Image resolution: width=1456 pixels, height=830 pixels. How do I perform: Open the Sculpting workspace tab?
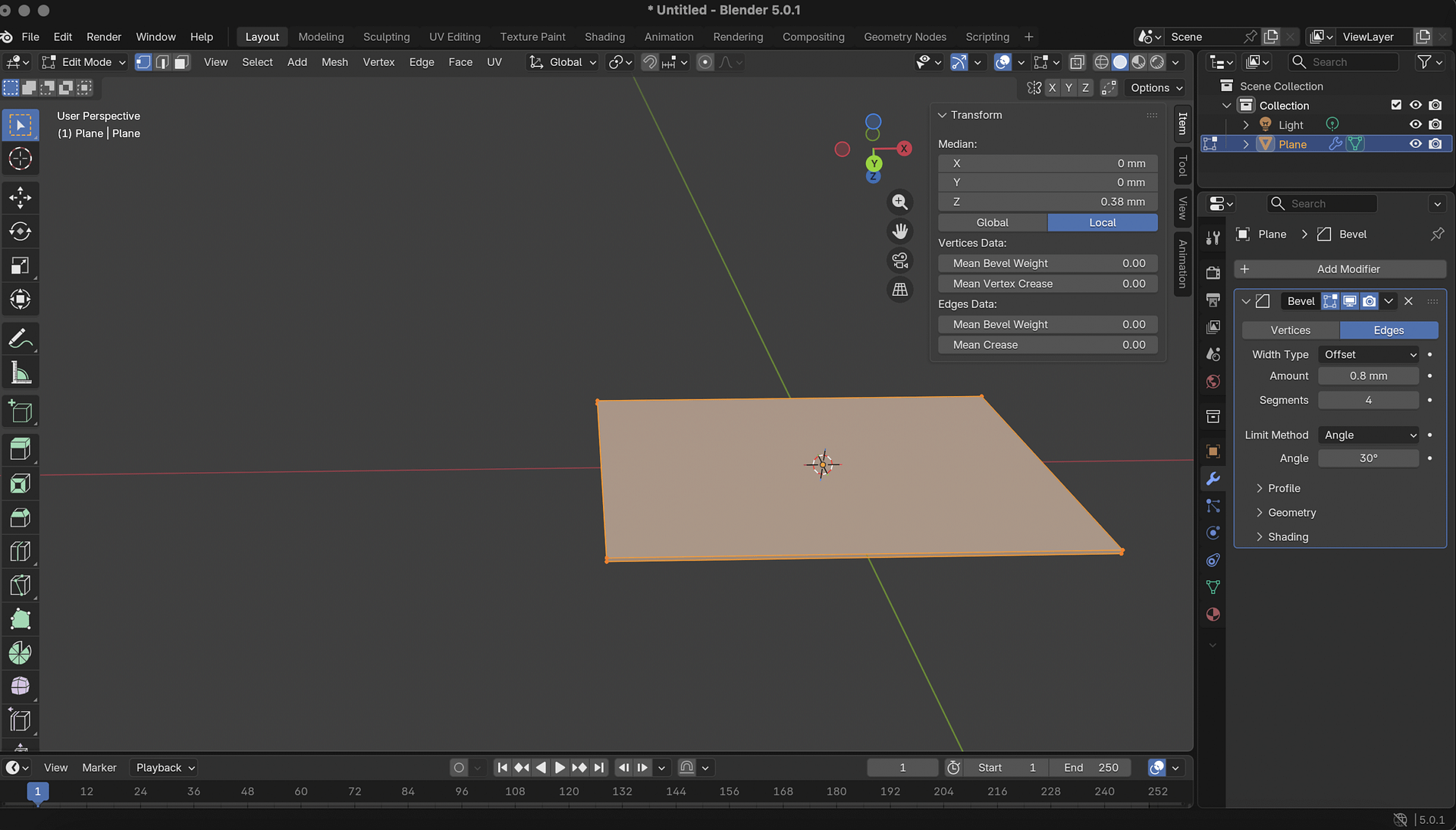386,36
